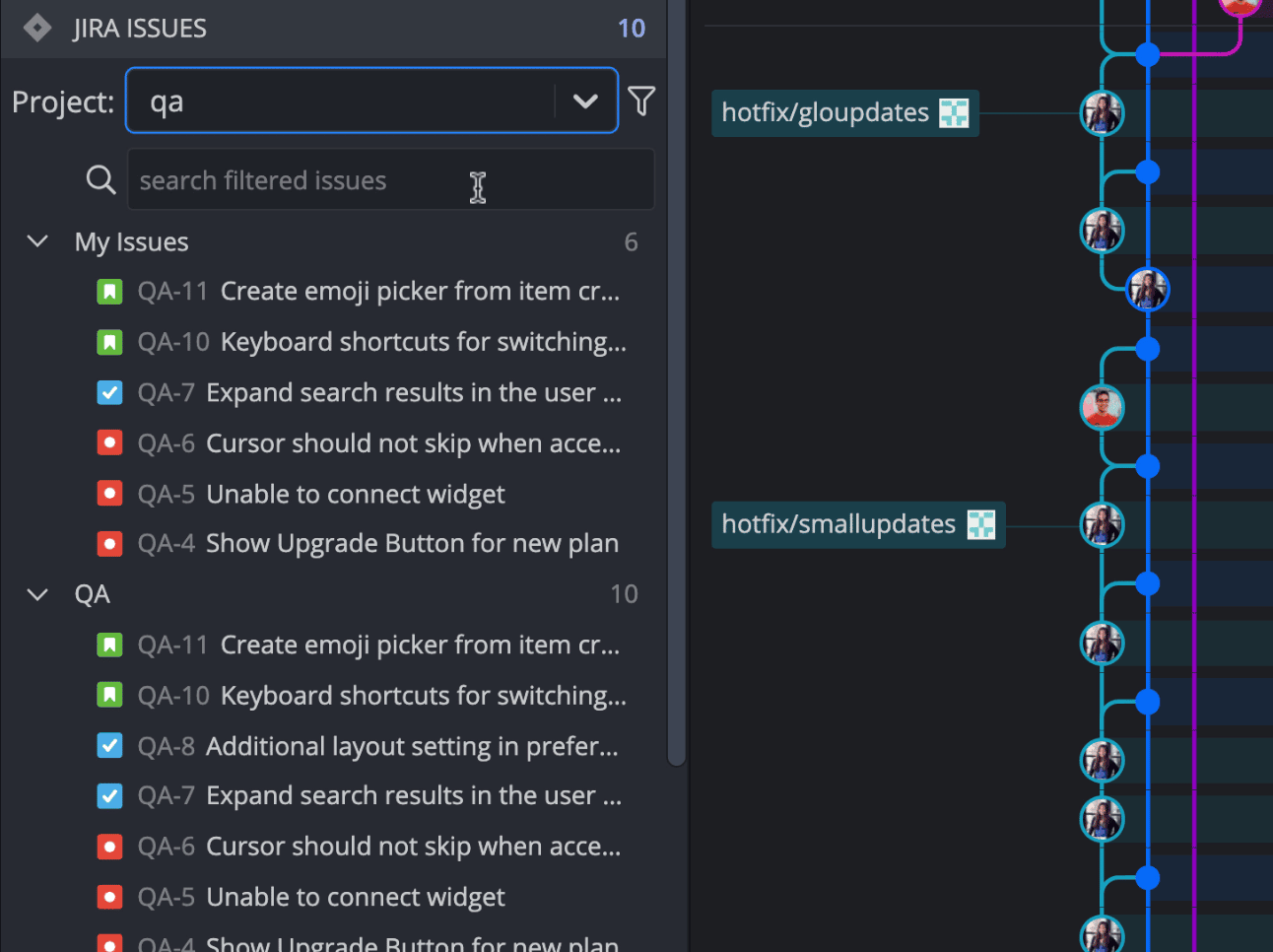
Task: Click red bug icon of QA-5 in My Issues
Action: pos(109,494)
